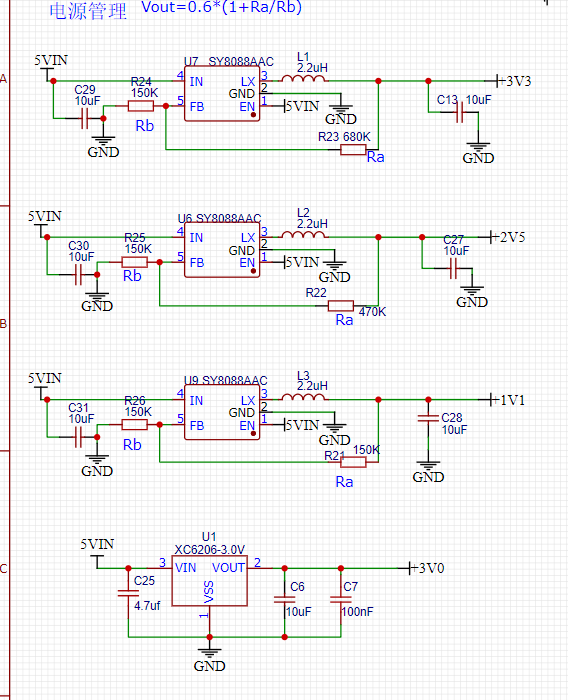The image size is (568, 700).
Task: Select the U6 SY8088AAC chip body
Action: tap(222, 250)
